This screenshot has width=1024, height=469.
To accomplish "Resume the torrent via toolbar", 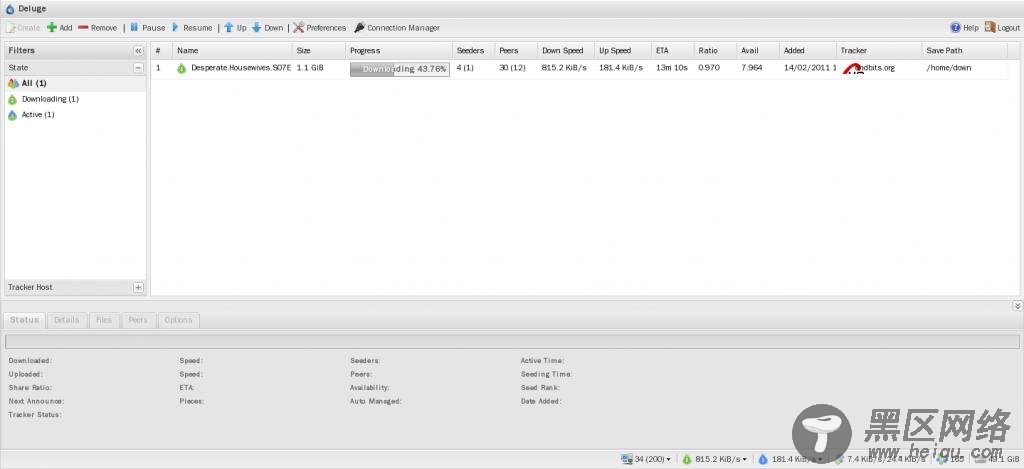I will point(192,27).
